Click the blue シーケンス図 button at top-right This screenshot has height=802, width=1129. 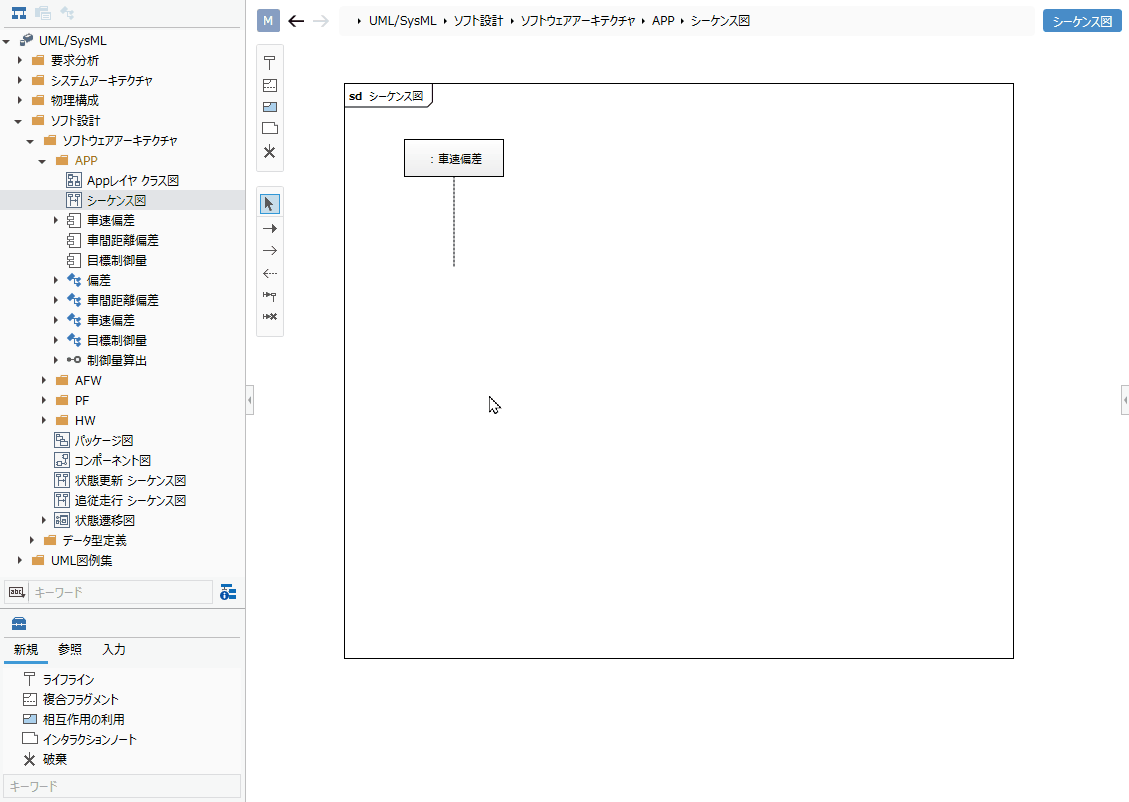point(1082,22)
